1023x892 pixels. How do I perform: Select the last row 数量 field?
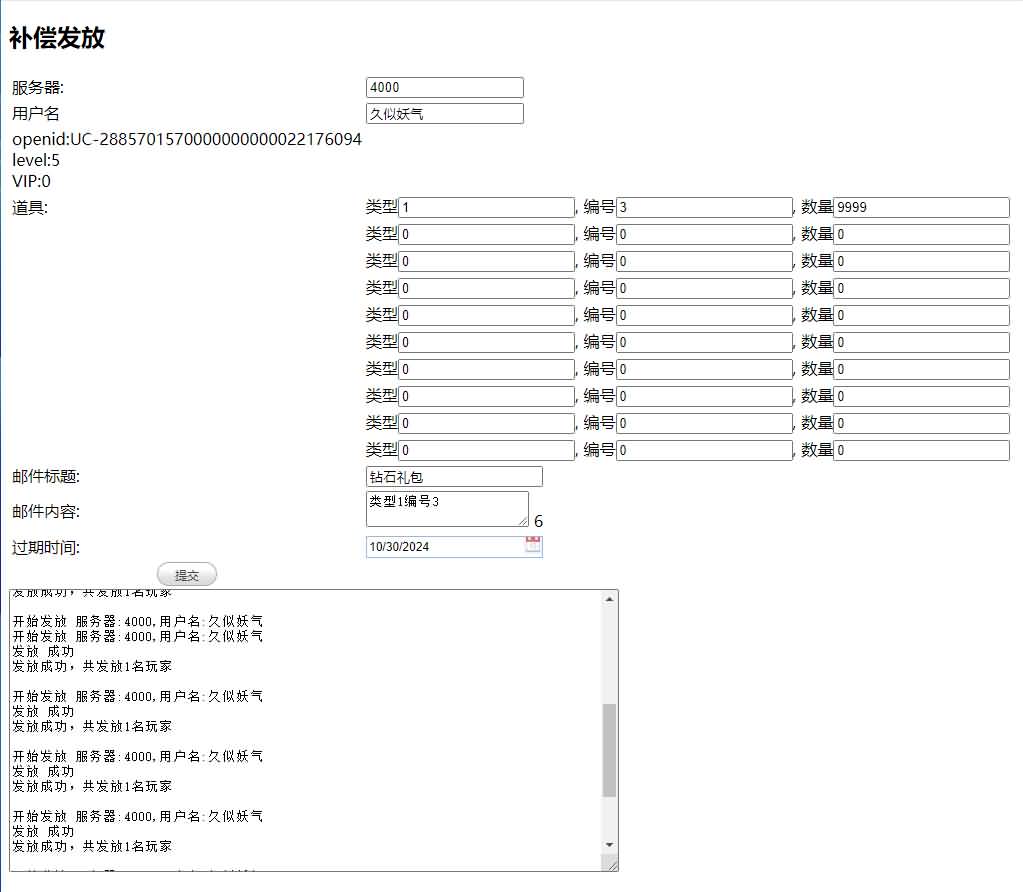(921, 451)
